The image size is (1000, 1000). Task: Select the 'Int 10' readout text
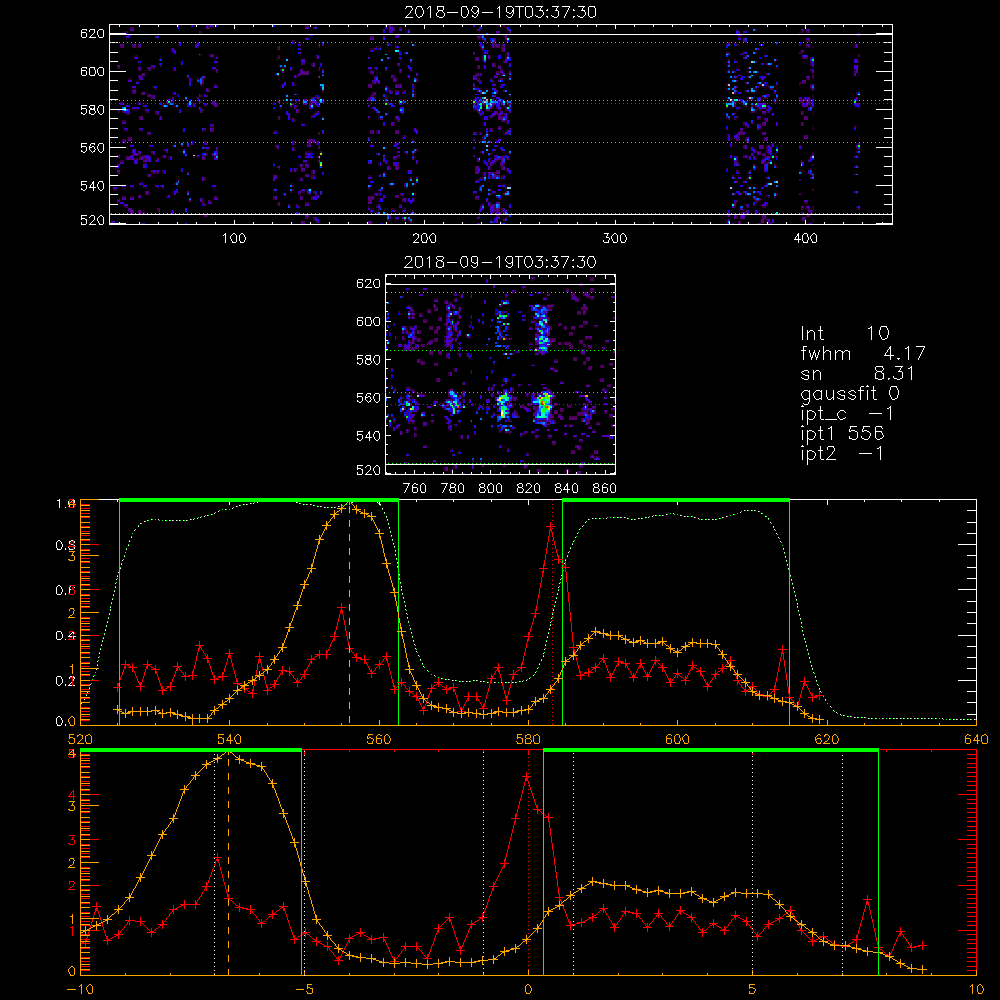coord(844,333)
